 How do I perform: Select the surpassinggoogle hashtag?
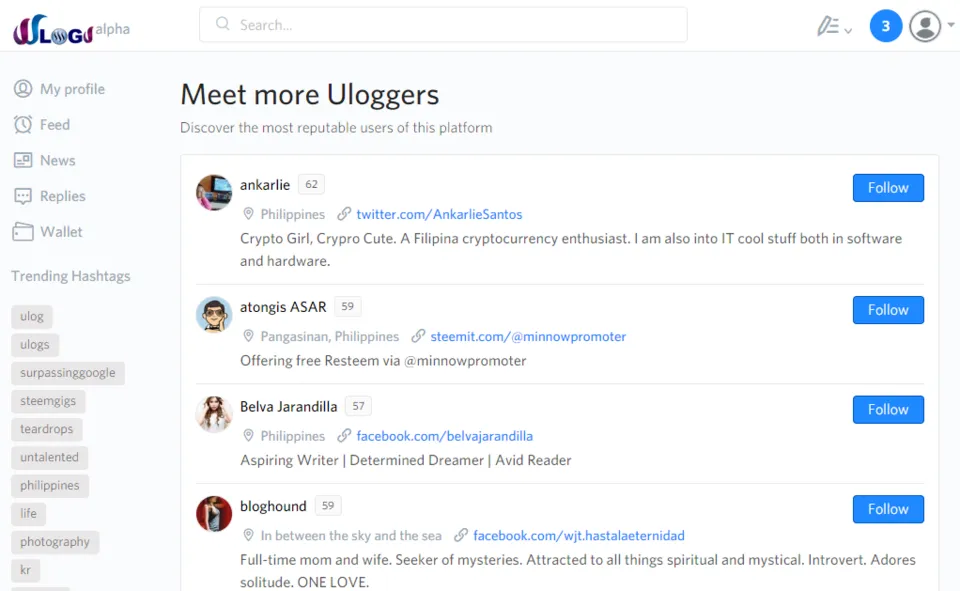point(67,373)
